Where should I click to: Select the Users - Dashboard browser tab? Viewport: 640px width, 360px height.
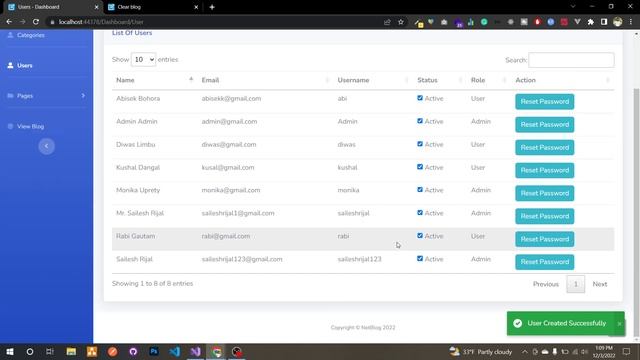[x=53, y=7]
